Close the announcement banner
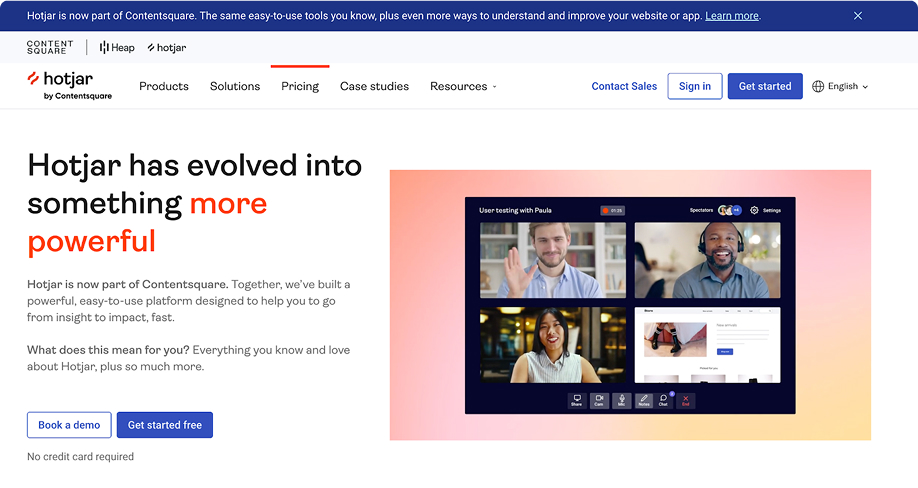918x488 pixels. click(858, 16)
